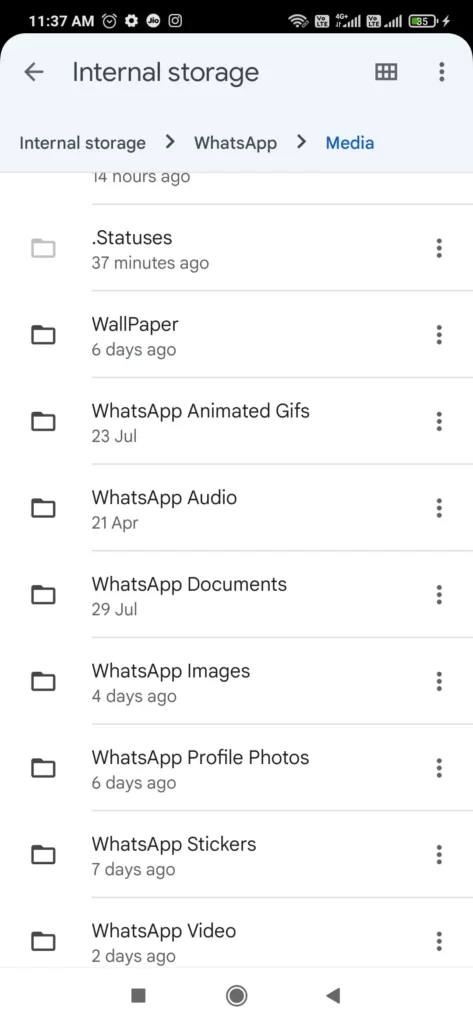Open the top-right overflow menu

(442, 72)
